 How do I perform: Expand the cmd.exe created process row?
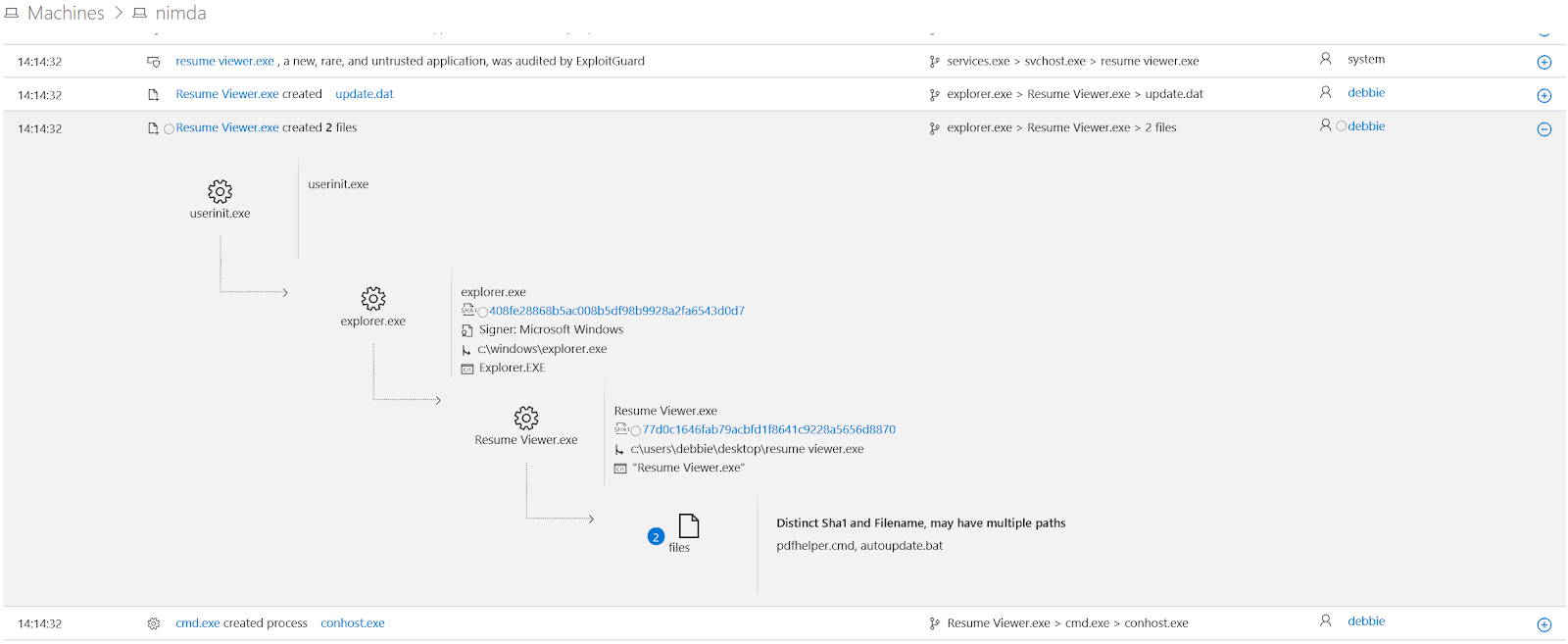tap(1543, 624)
